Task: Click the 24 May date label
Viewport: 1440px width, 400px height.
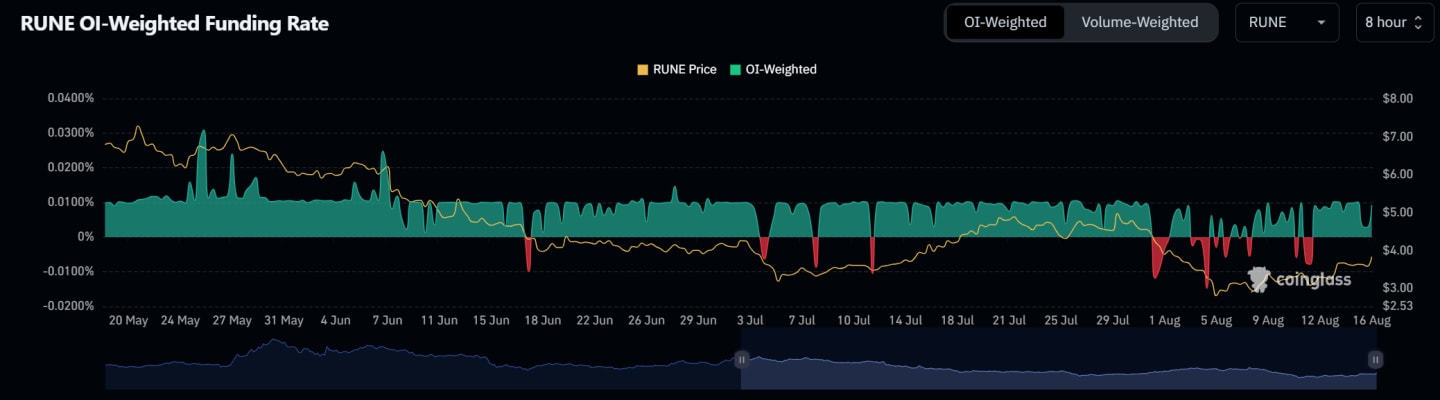Action: (x=181, y=321)
